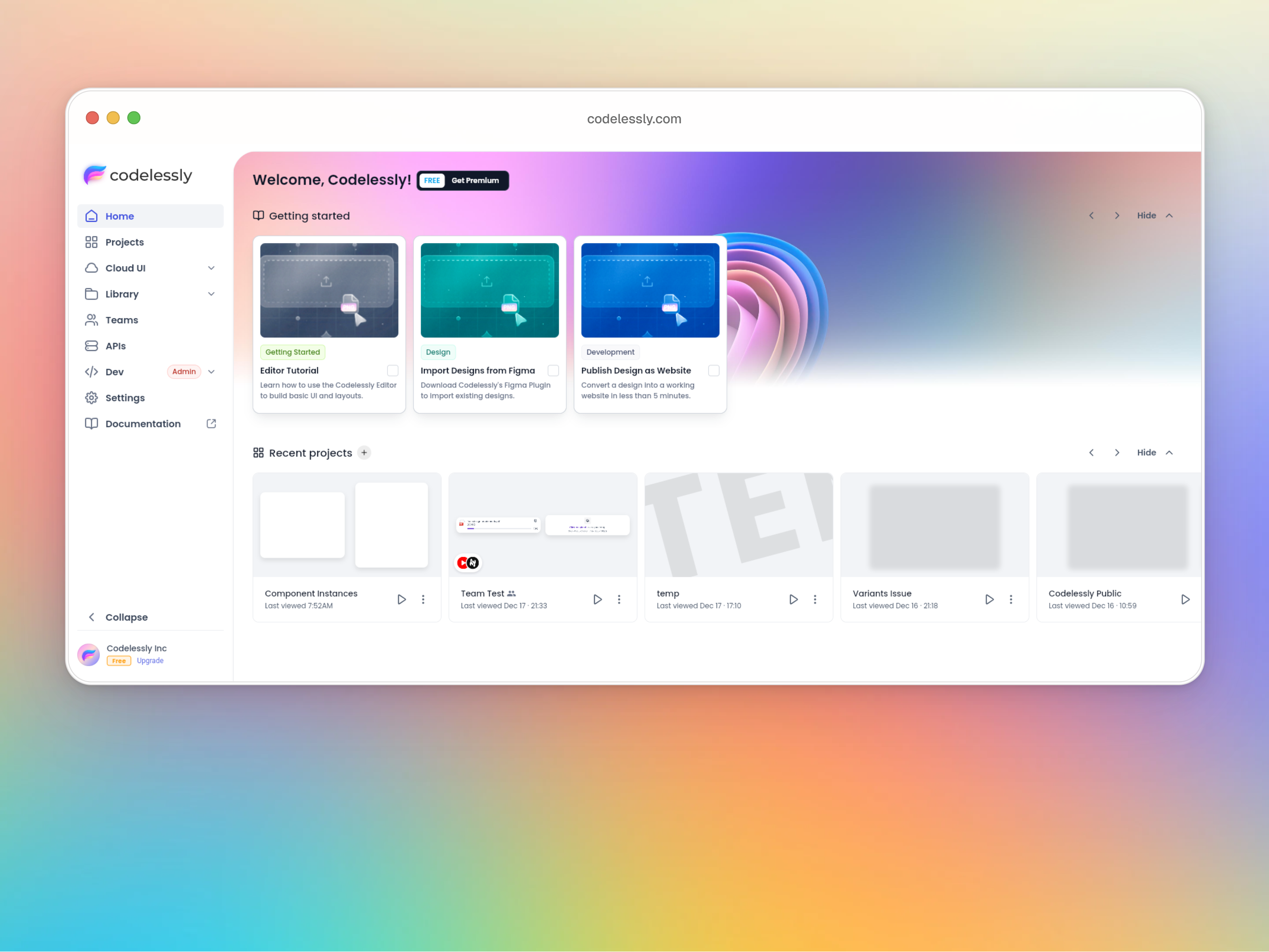Open the Import Designs from Figma thumbnail

(490, 291)
